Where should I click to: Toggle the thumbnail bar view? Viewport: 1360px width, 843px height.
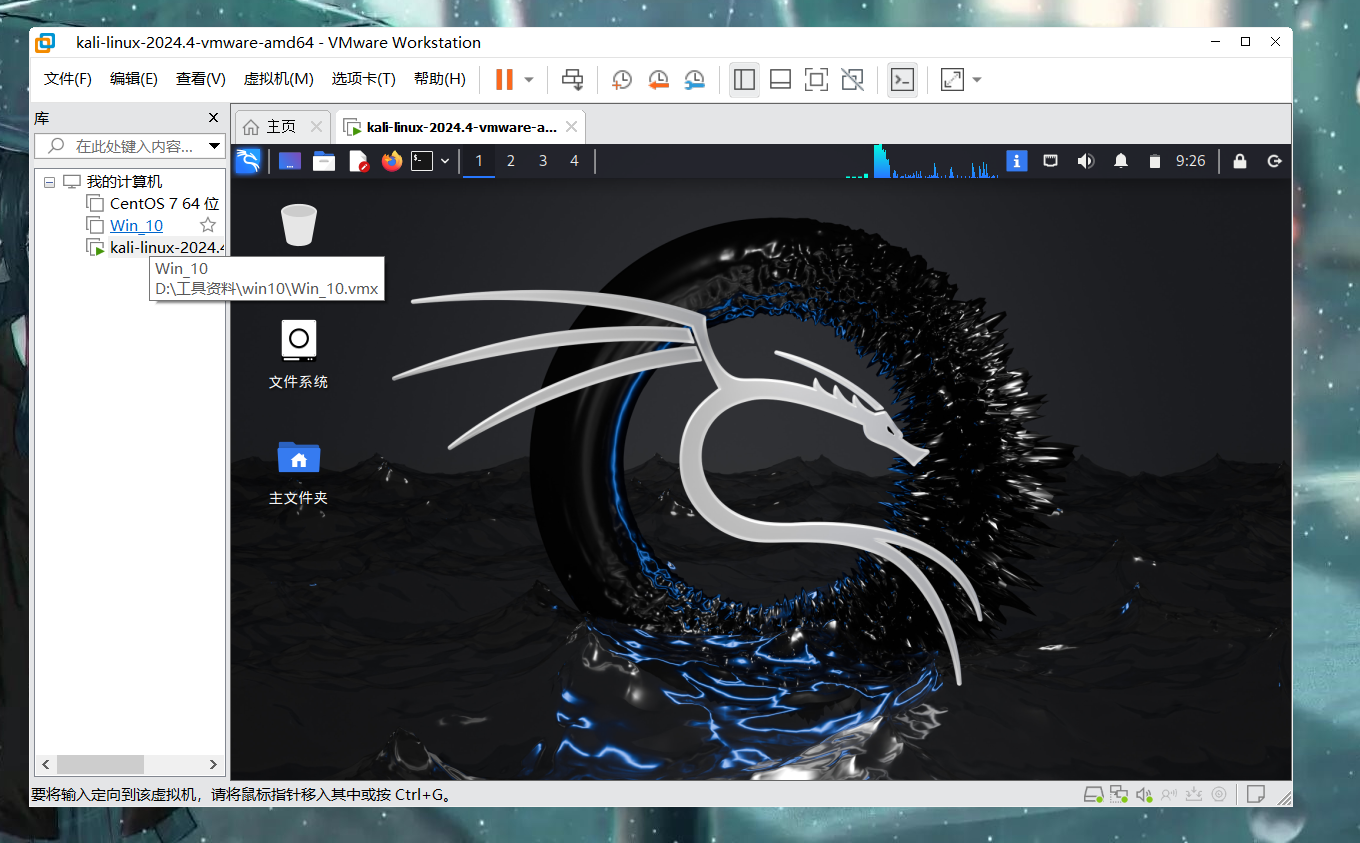(x=780, y=80)
